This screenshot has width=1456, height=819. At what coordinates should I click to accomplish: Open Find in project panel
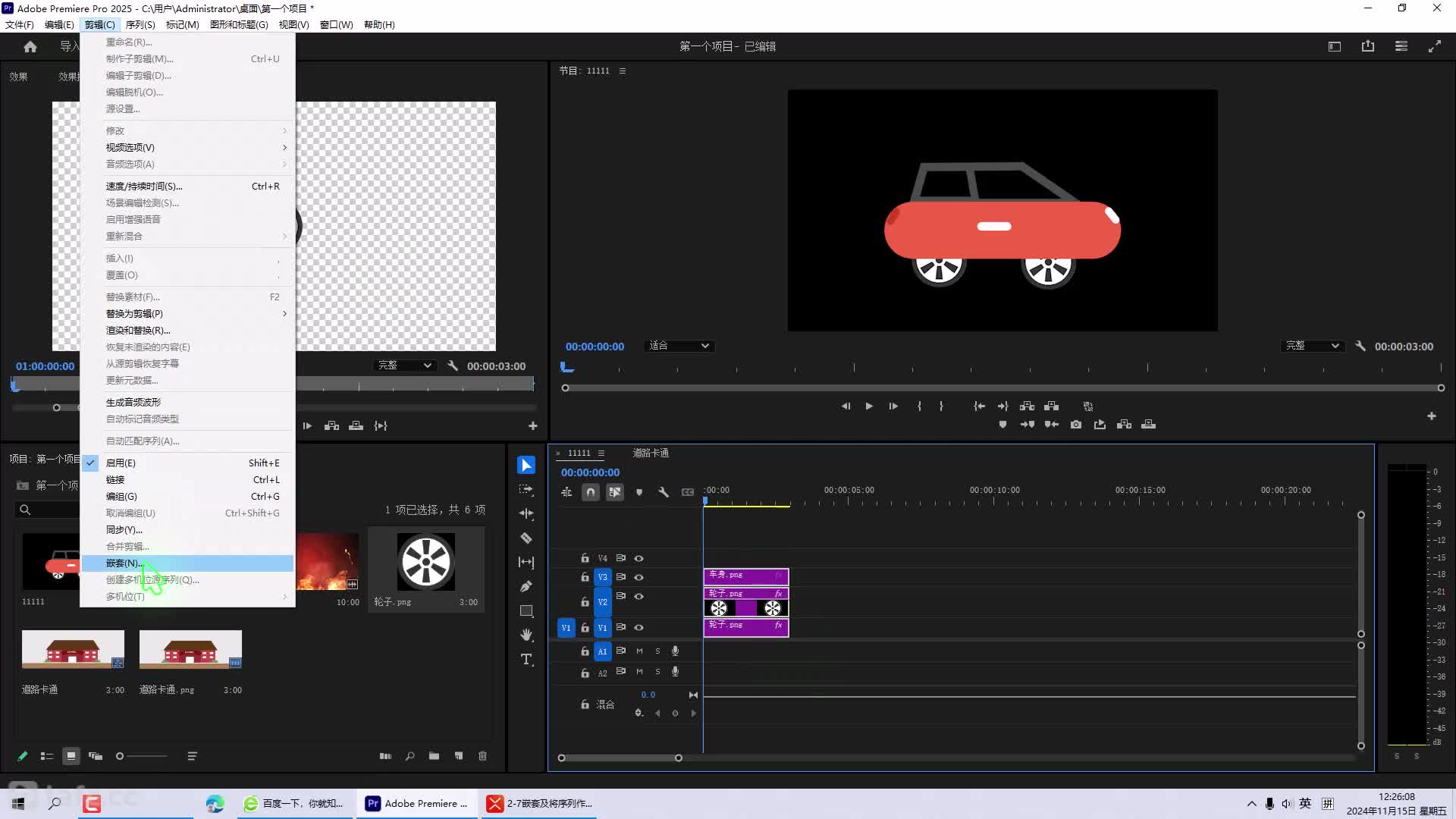[409, 756]
